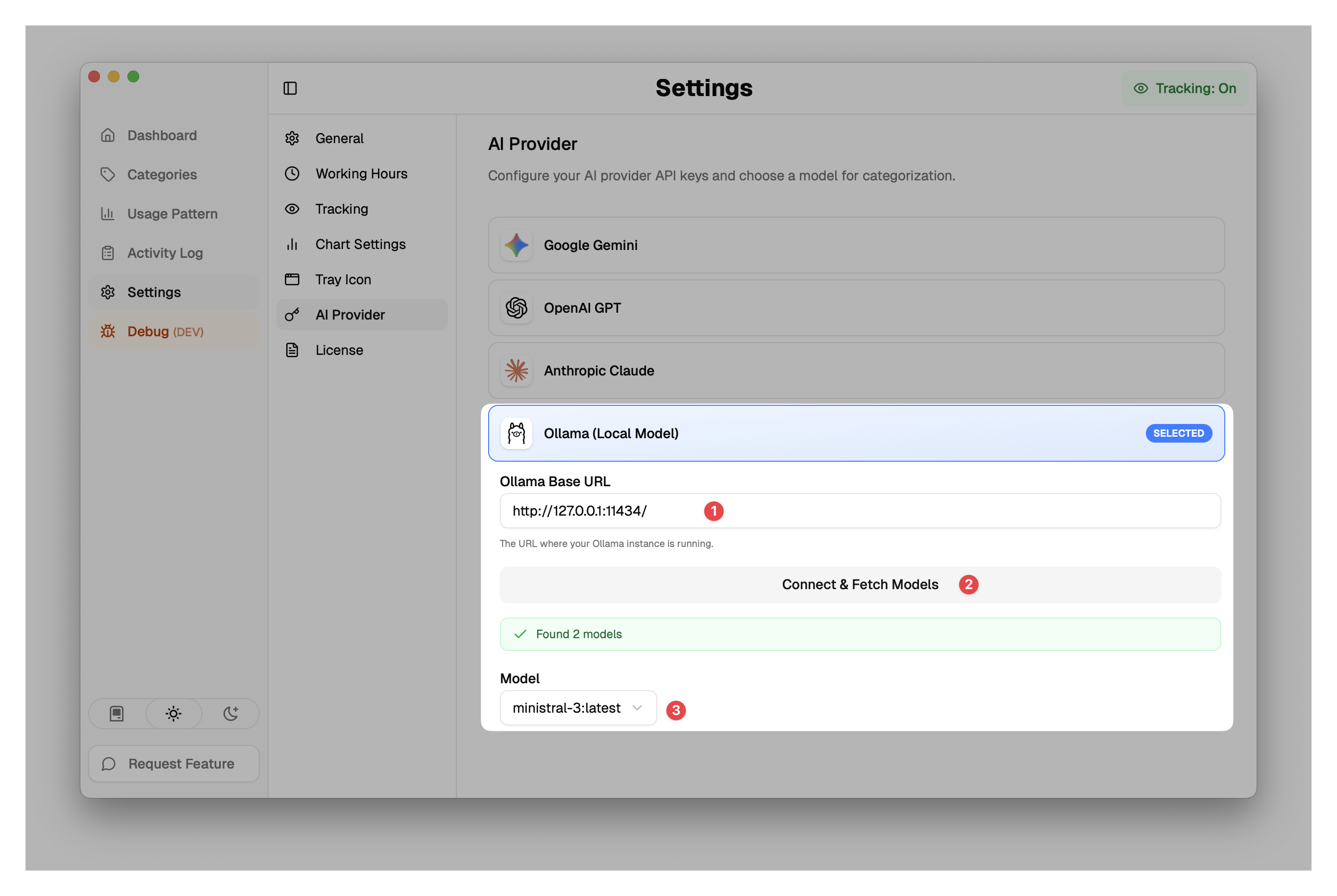Screen dimensions: 1337x896
Task: Toggle the sidebar collapse icon
Action: point(290,88)
